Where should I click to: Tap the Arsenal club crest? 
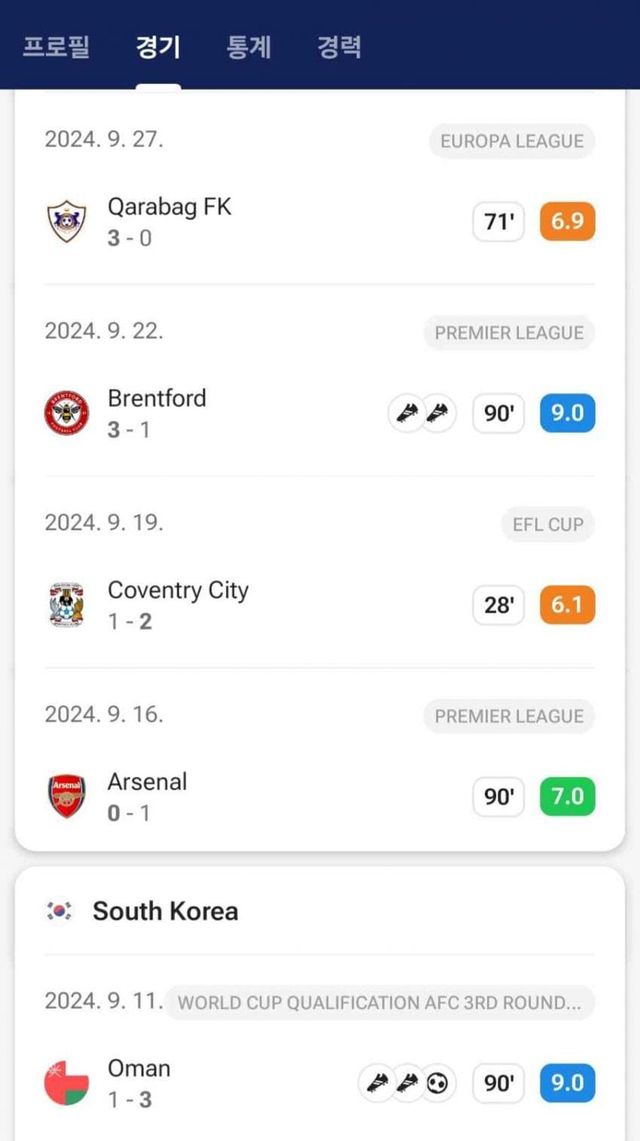click(67, 797)
